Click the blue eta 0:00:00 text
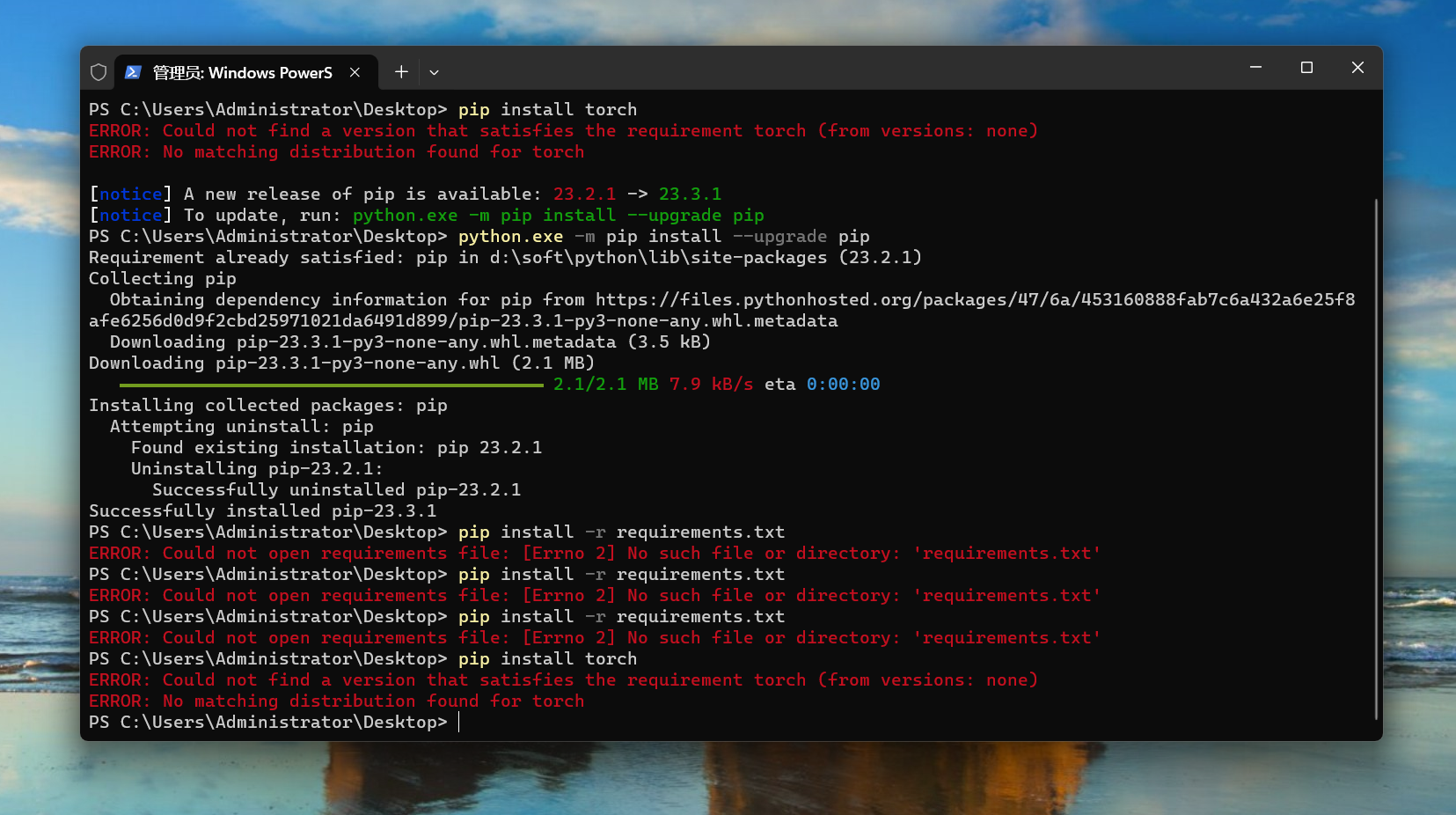 [843, 385]
